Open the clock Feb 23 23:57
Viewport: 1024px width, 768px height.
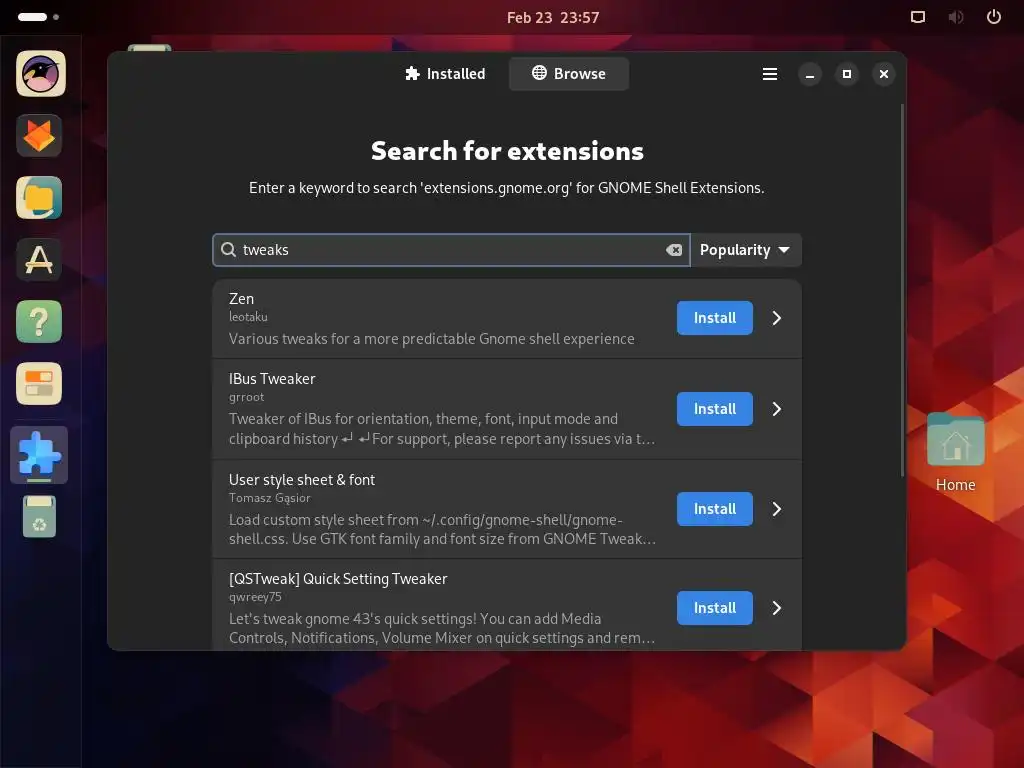tap(552, 18)
